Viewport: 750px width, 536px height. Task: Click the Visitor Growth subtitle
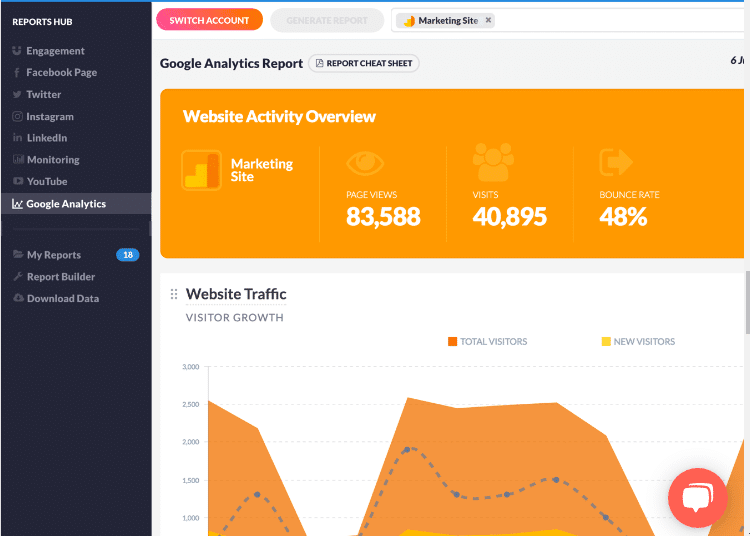click(x=234, y=317)
